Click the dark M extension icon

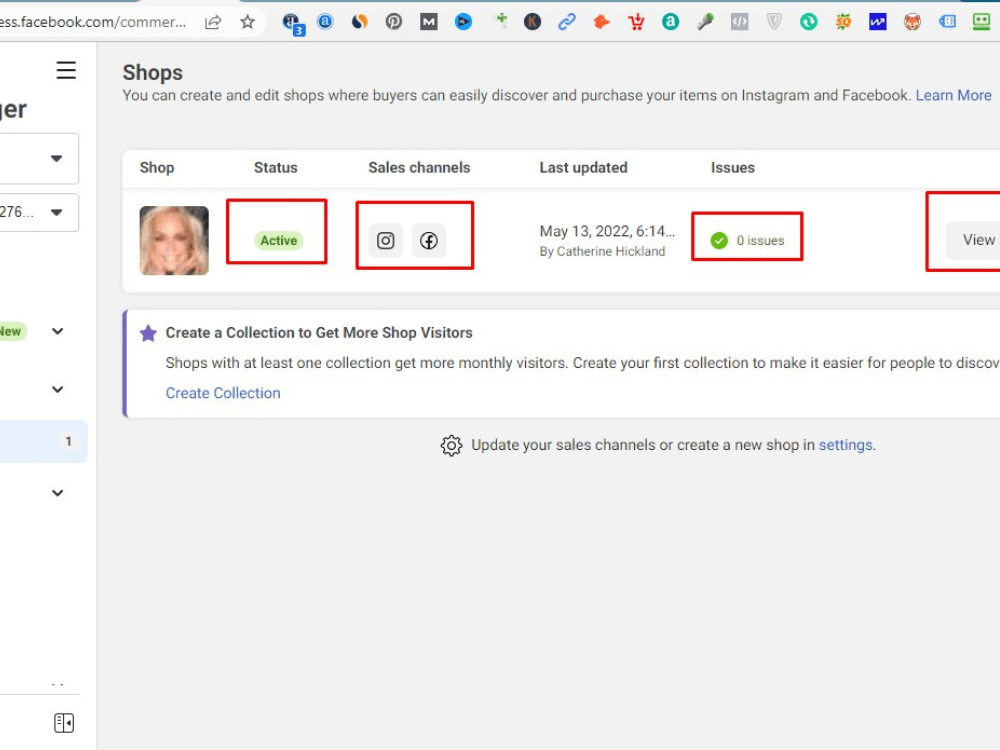point(429,22)
